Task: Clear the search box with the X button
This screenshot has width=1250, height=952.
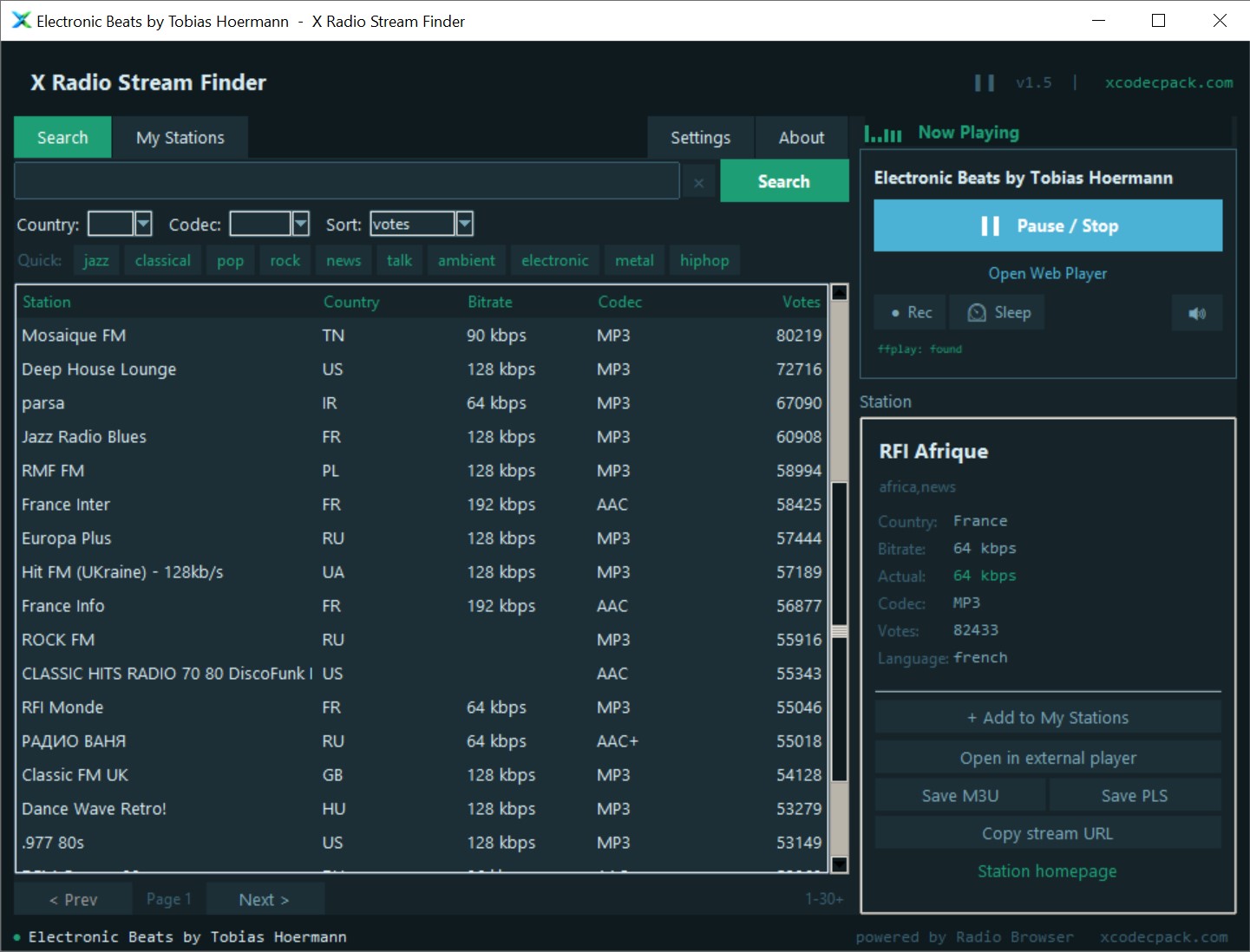Action: click(x=698, y=182)
